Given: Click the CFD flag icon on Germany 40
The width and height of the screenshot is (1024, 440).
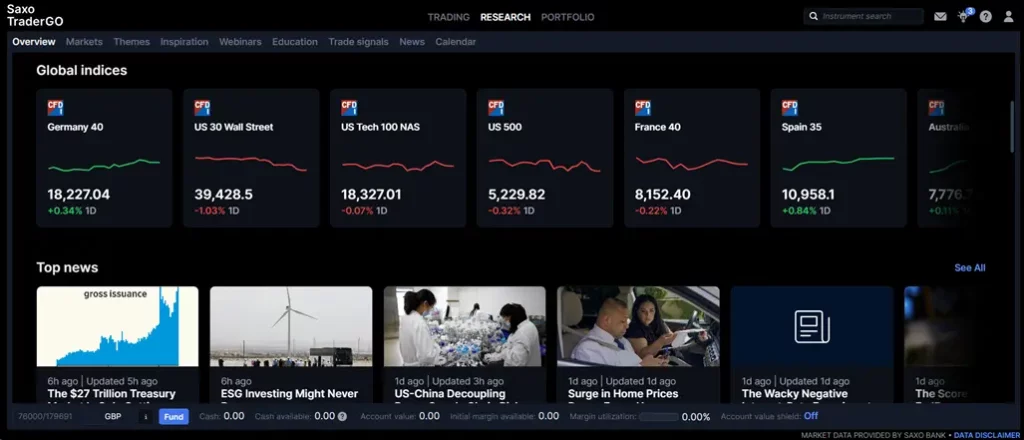Looking at the screenshot, I should coord(56,108).
